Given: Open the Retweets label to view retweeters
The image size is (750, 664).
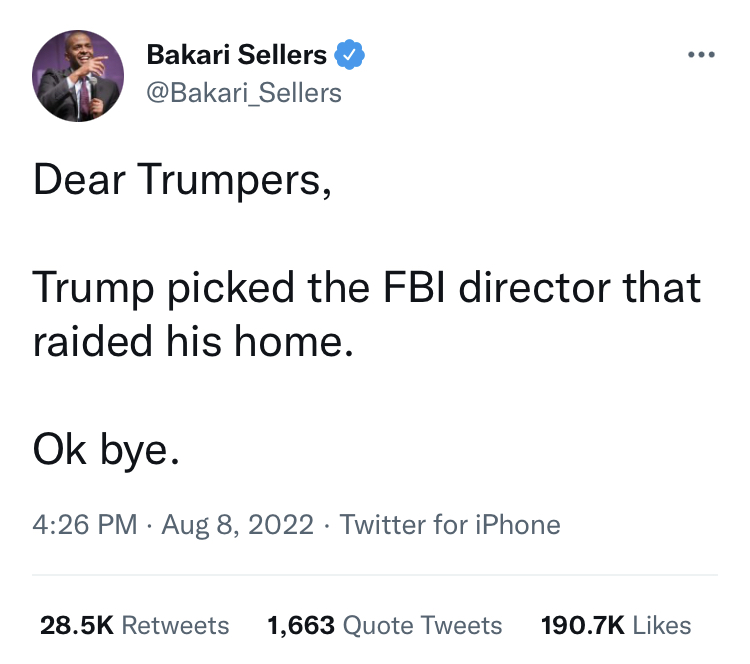Looking at the screenshot, I should pos(175,626).
